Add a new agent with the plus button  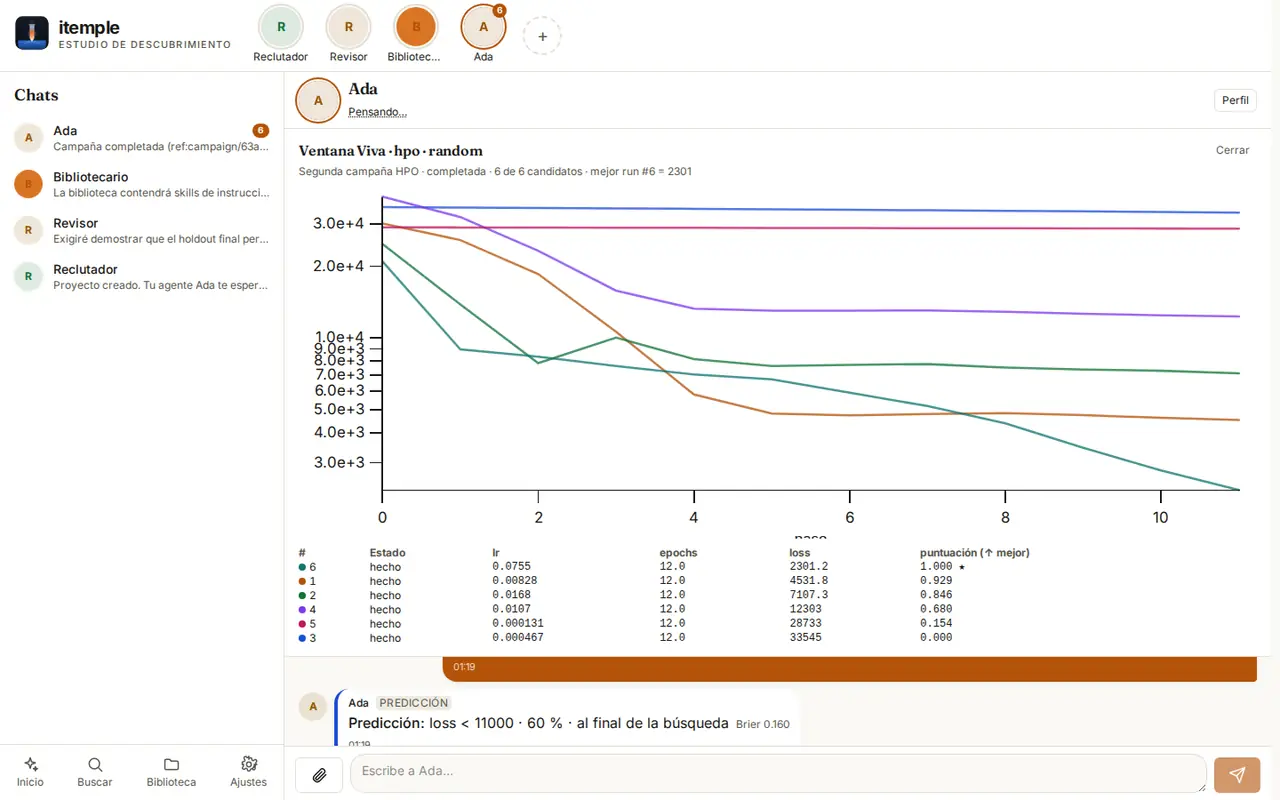pos(542,36)
